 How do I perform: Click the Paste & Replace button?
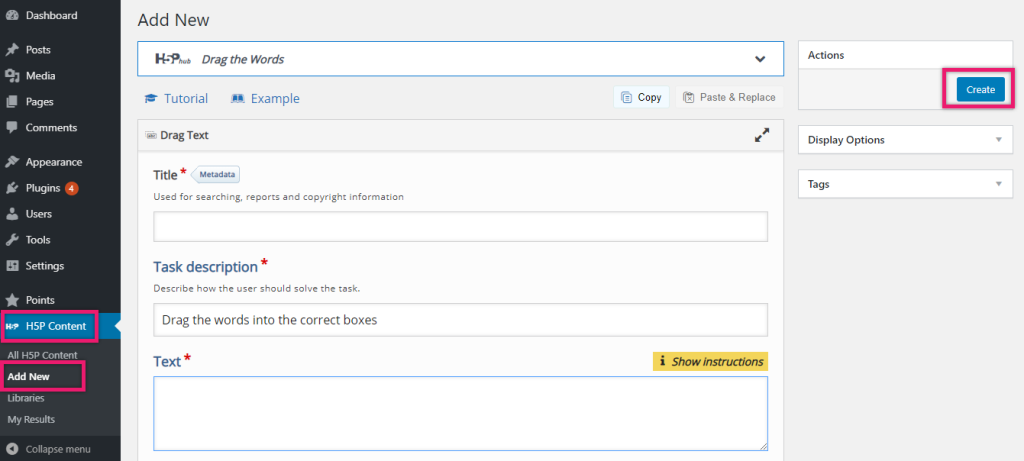tap(729, 97)
